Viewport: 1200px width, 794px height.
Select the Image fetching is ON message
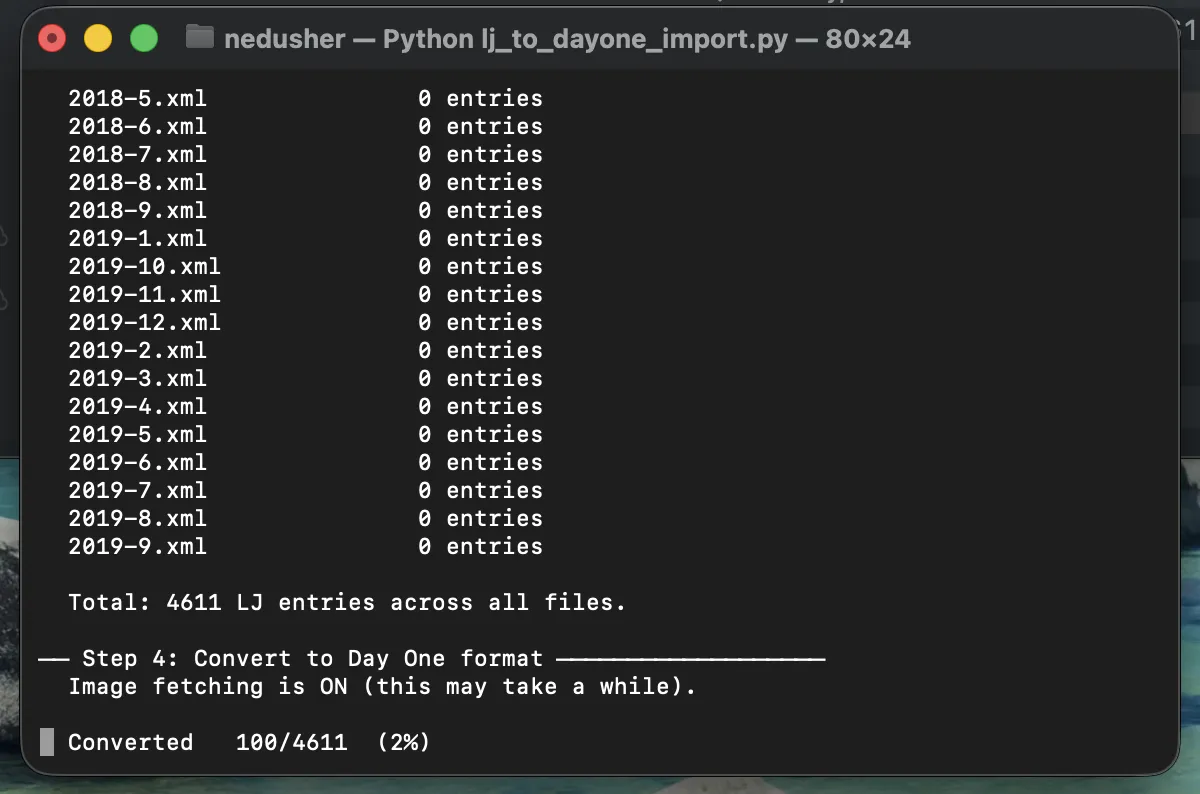(x=370, y=686)
